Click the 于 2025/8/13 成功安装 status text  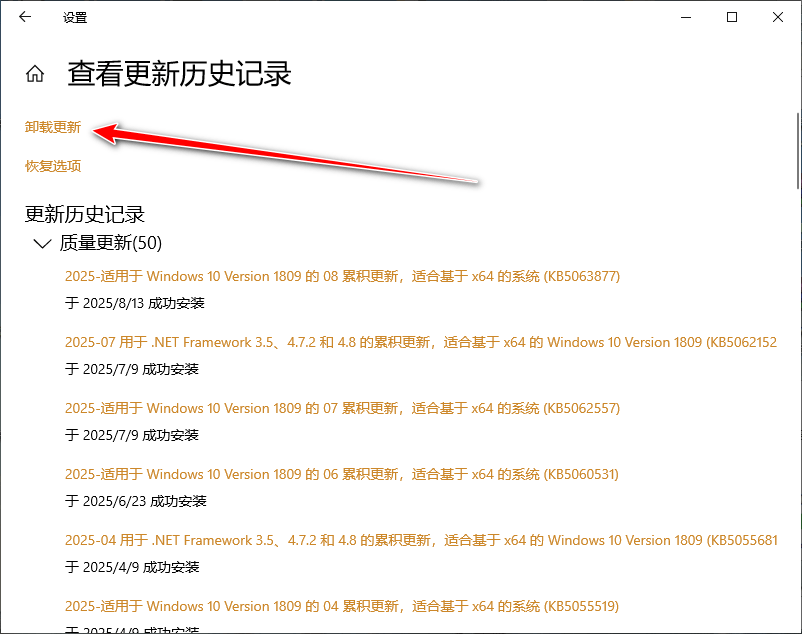pos(135,303)
